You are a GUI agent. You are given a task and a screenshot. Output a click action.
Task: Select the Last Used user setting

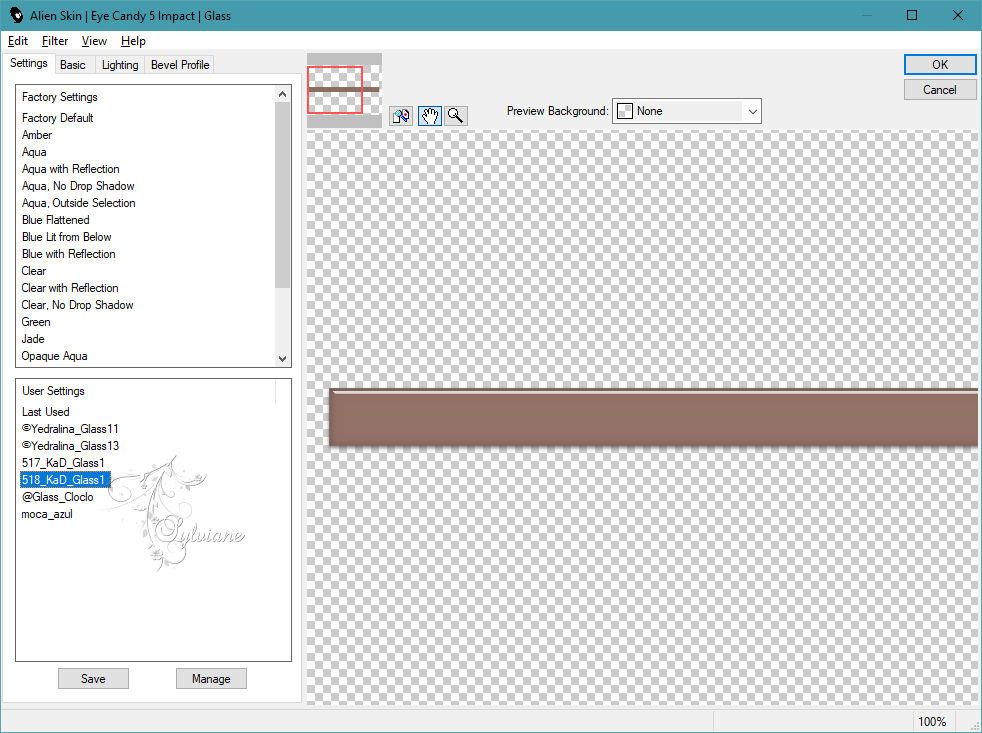coord(45,412)
